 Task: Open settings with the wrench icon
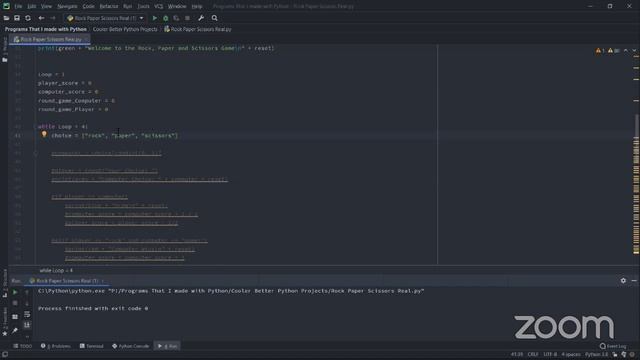201,18
